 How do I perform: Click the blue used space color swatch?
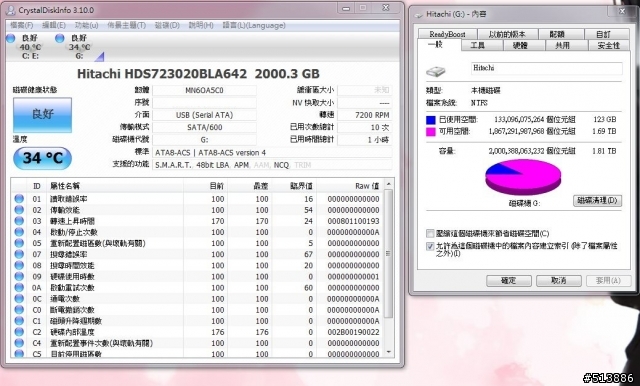431,120
